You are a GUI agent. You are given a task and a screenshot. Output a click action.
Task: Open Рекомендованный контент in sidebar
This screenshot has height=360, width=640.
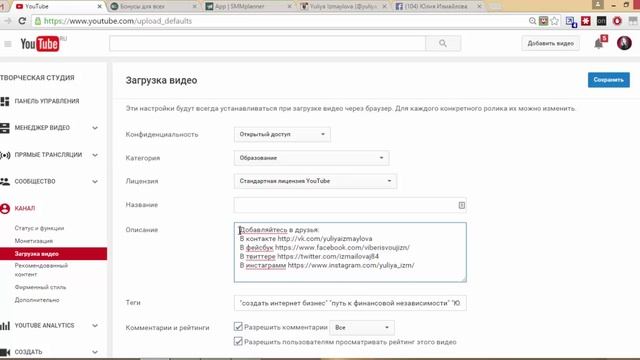click(x=41, y=270)
